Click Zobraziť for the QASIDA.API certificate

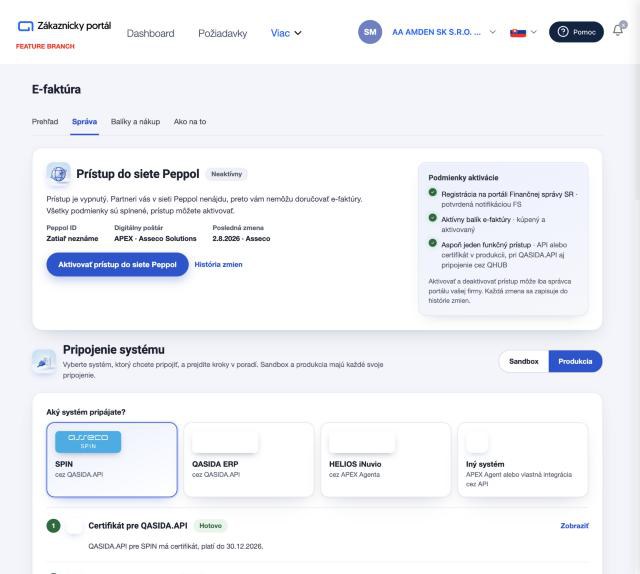pos(574,526)
